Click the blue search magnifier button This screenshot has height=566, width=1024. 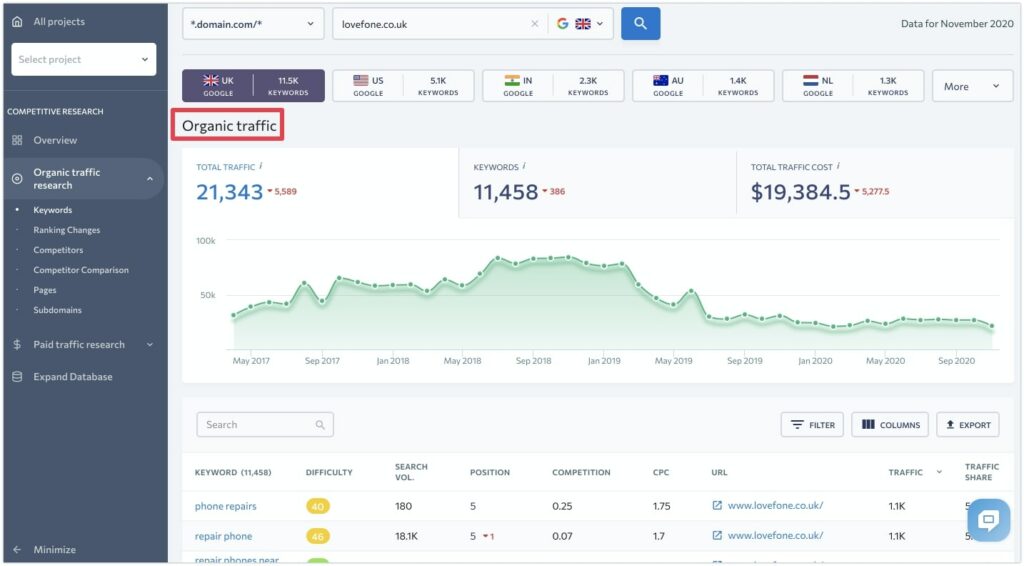640,24
